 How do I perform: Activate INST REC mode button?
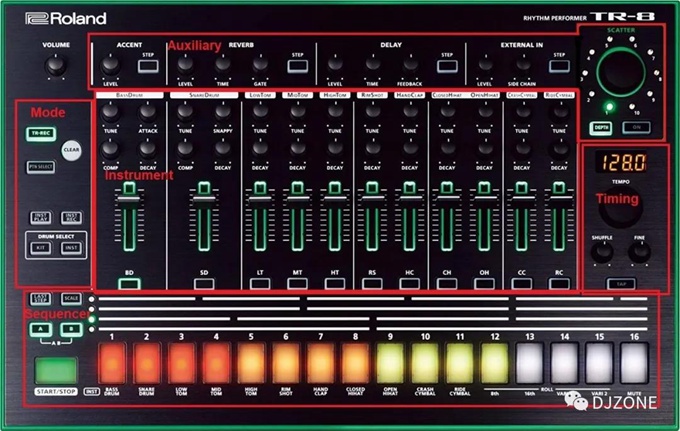point(71,217)
